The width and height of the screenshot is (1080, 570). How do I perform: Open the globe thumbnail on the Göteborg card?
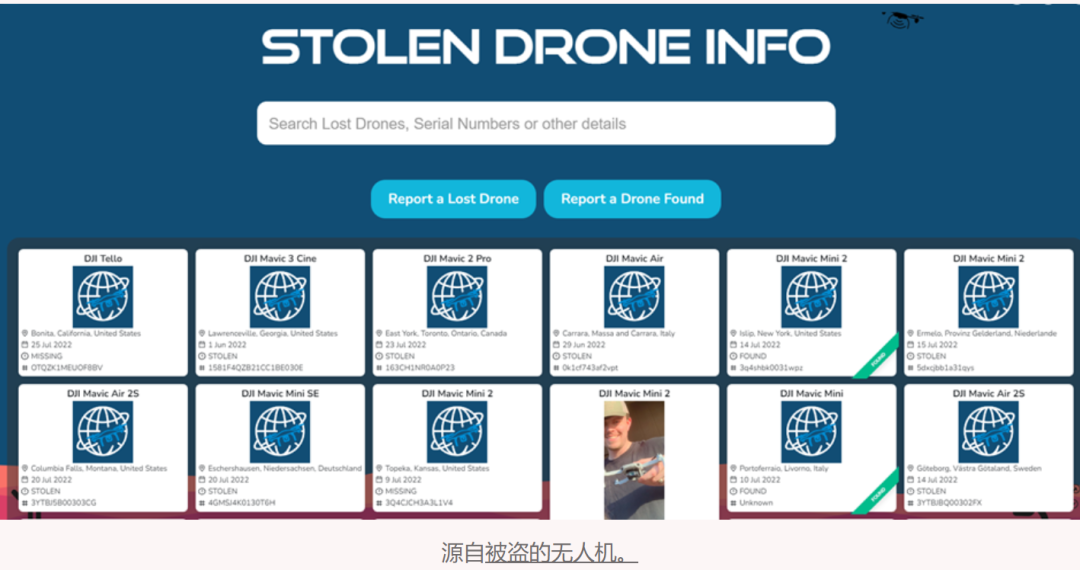[x=988, y=432]
